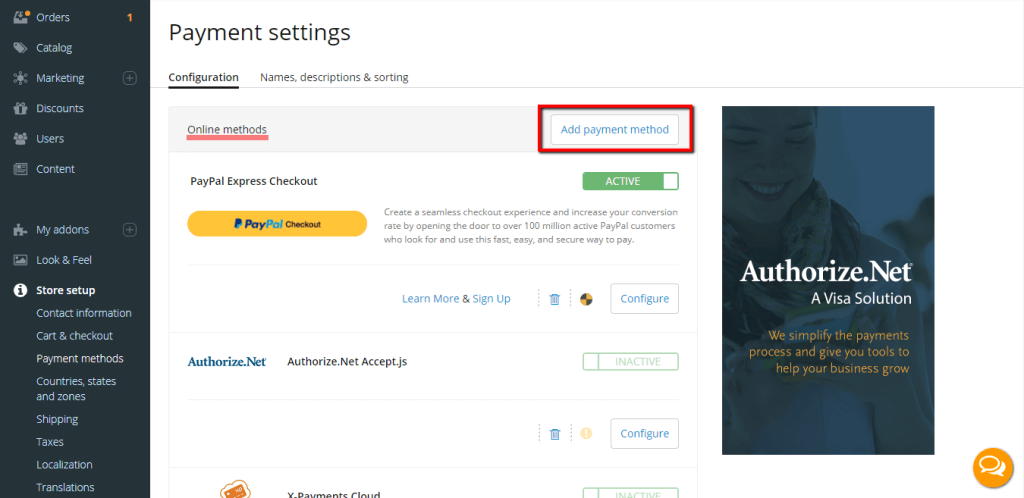Switch to the Configuration tab

tap(203, 77)
